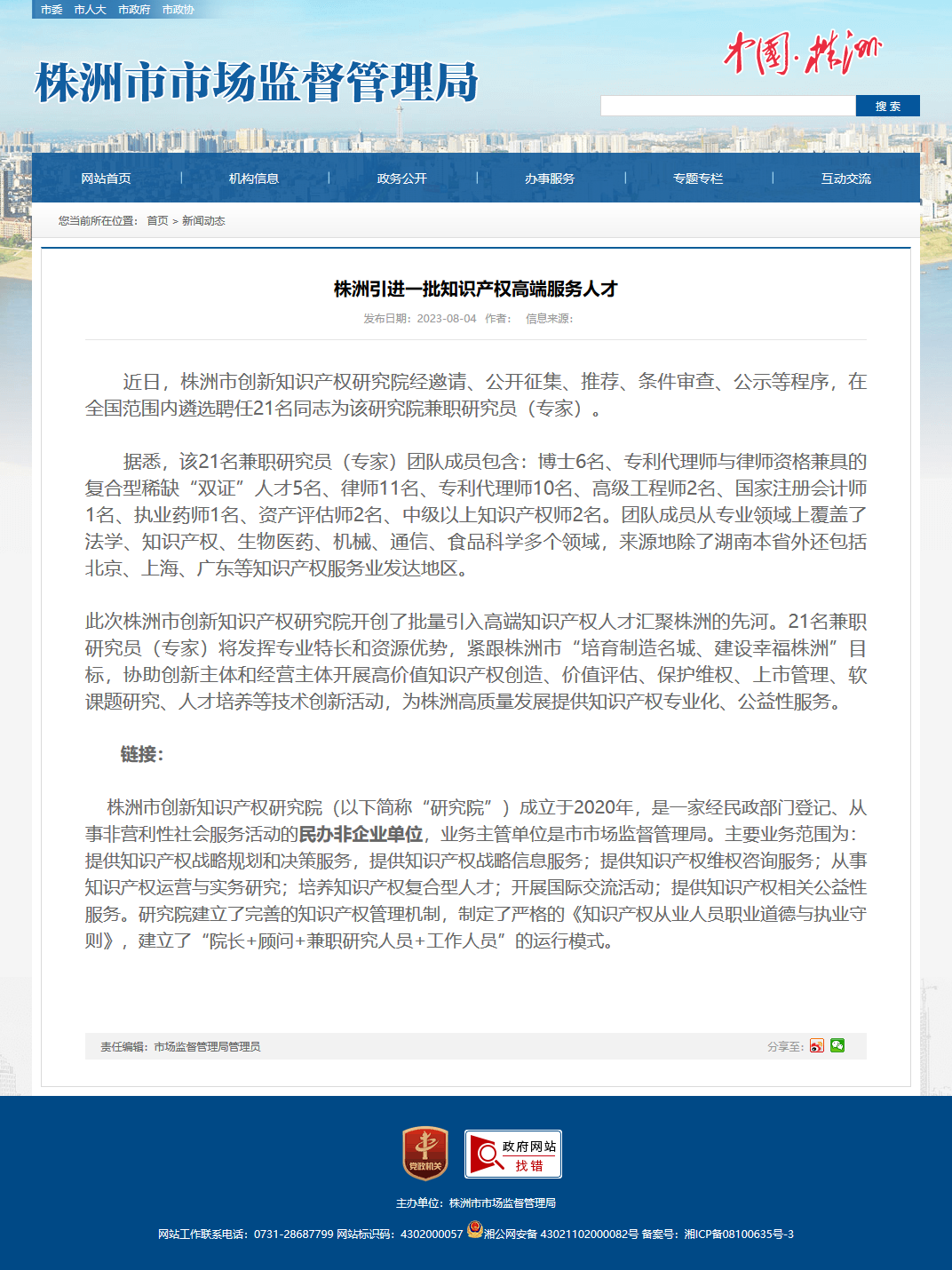Open 专题专栏 navigation item
The width and height of the screenshot is (952, 1270).
[698, 179]
